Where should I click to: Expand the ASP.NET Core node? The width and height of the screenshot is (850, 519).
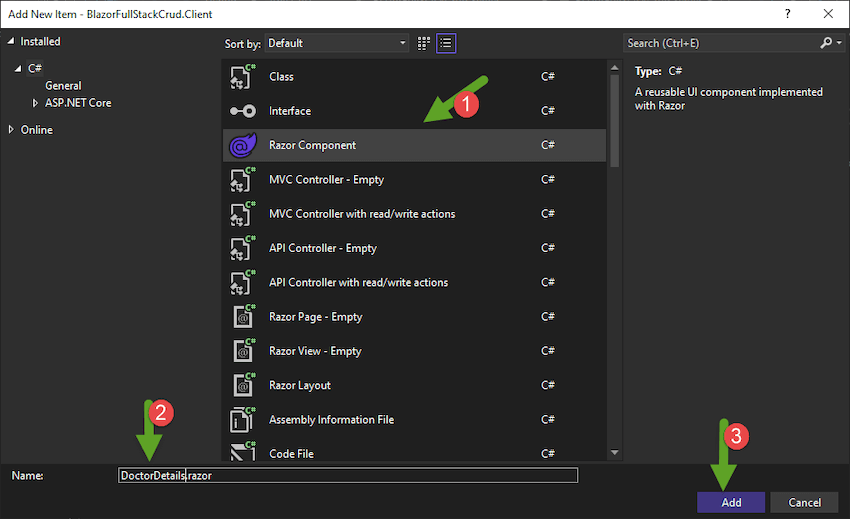pos(36,103)
